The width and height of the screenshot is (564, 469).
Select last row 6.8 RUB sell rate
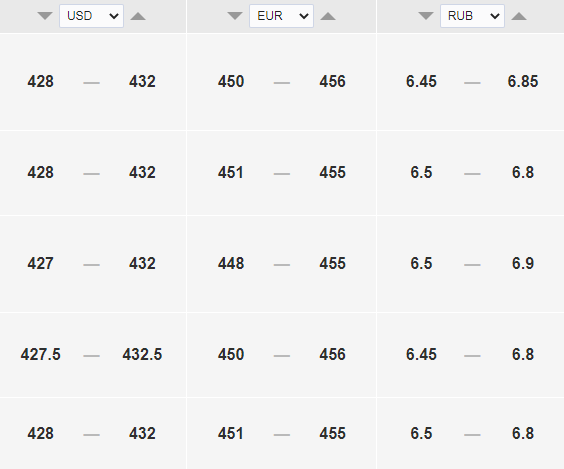[x=523, y=433]
